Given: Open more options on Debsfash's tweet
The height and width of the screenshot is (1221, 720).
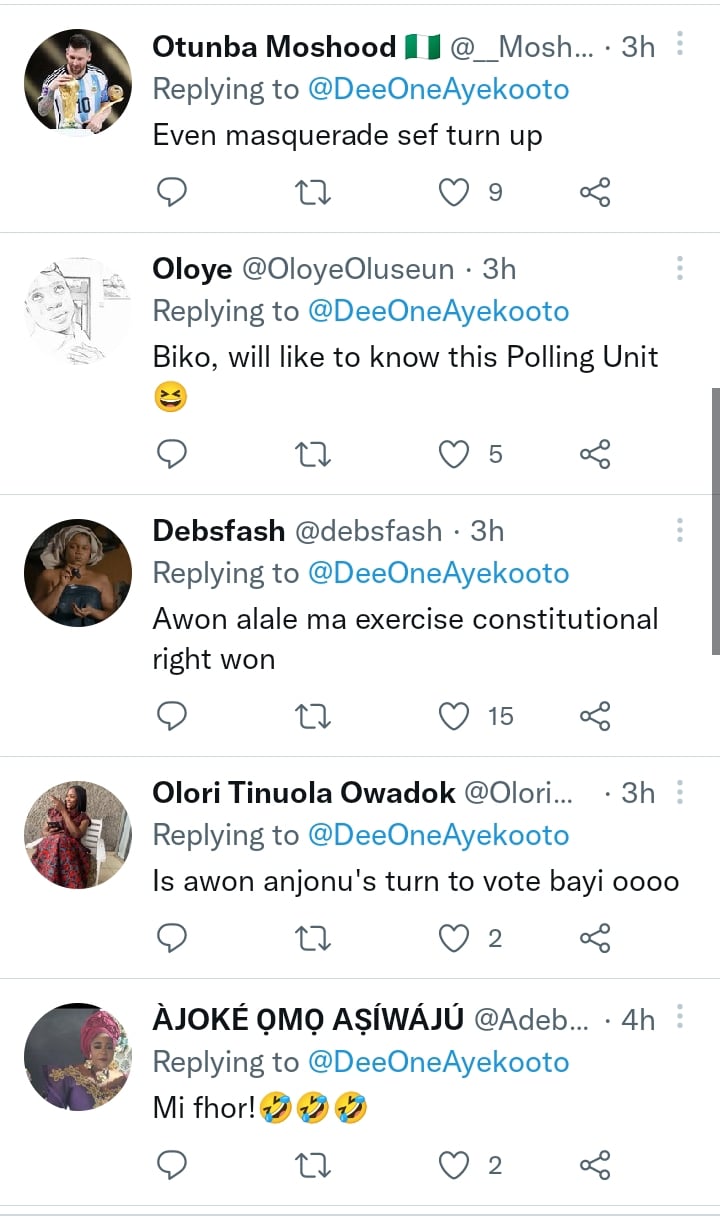Looking at the screenshot, I should (x=680, y=530).
